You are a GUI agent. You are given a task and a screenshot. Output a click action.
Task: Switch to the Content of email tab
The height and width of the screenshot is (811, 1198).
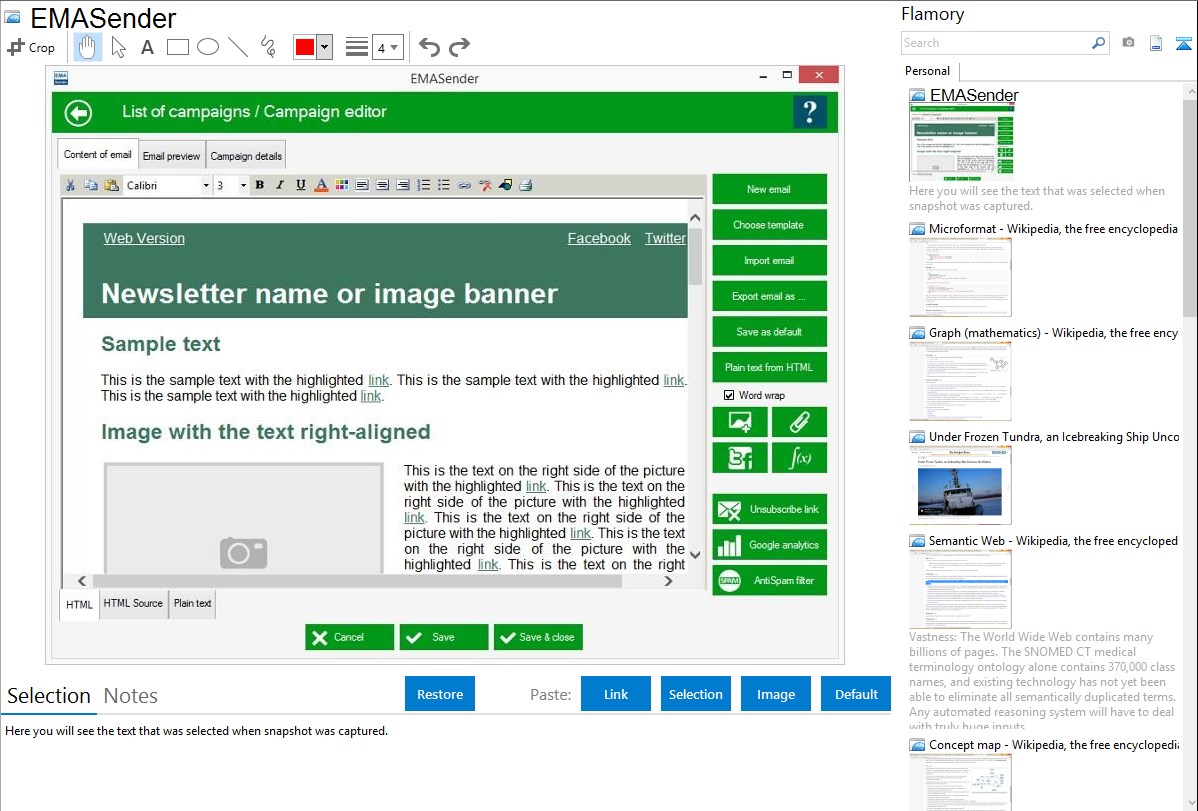pyautogui.click(x=98, y=154)
